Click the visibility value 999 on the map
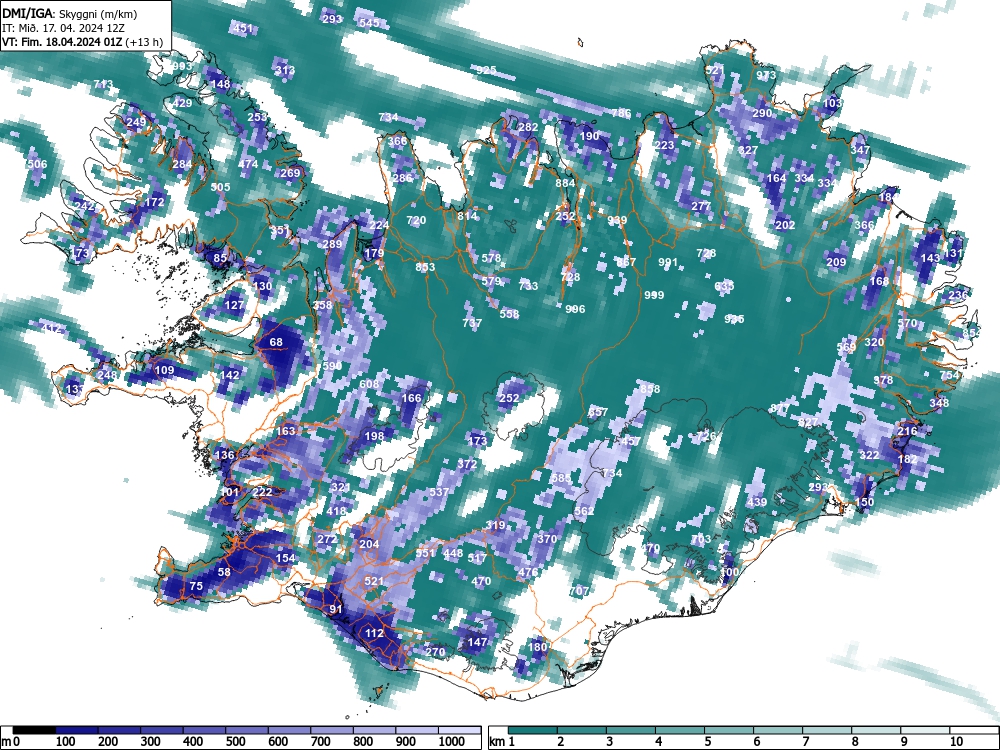This screenshot has height=750, width=1000. [654, 295]
